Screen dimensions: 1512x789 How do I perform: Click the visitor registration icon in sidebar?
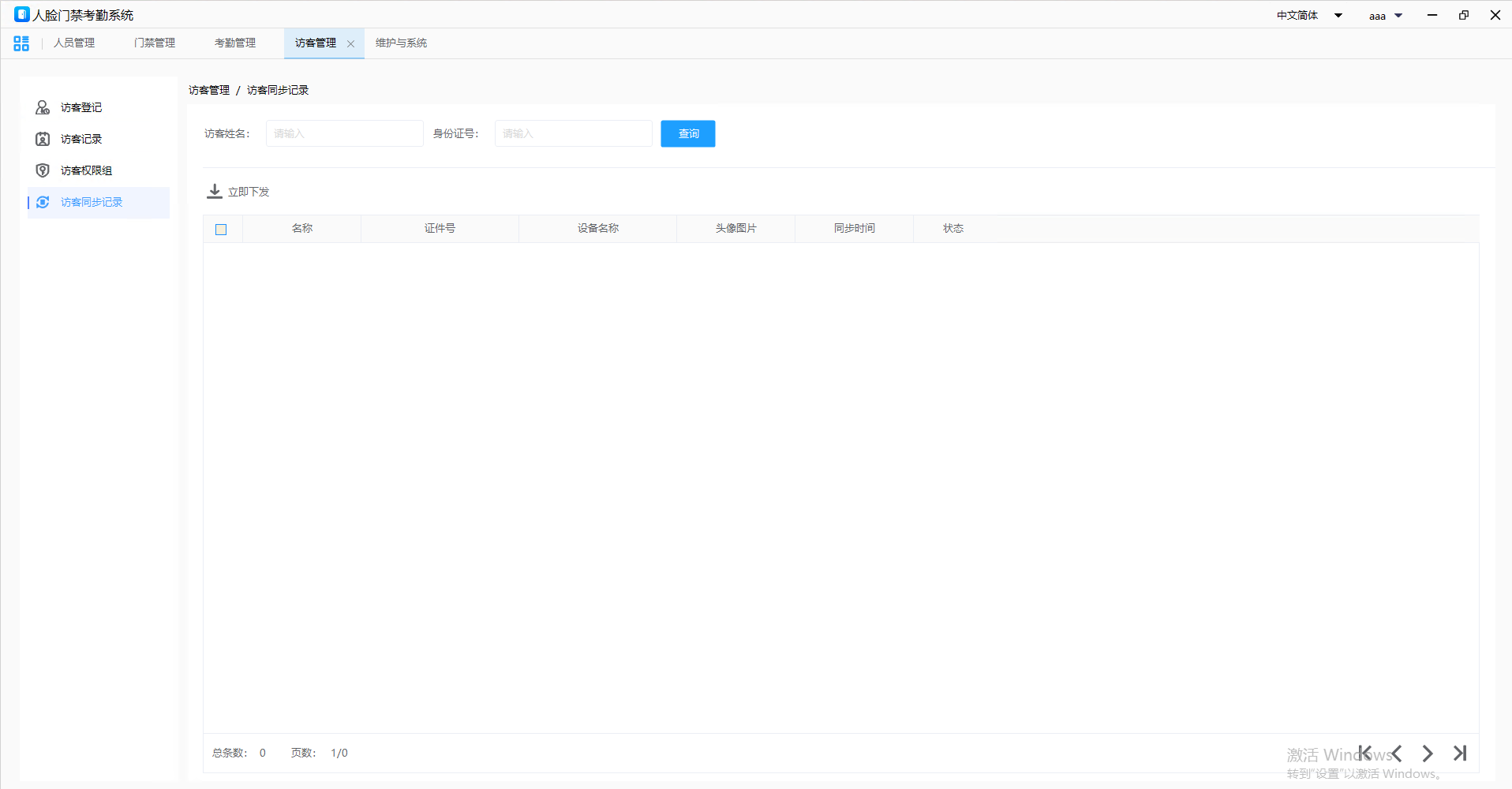tap(43, 107)
